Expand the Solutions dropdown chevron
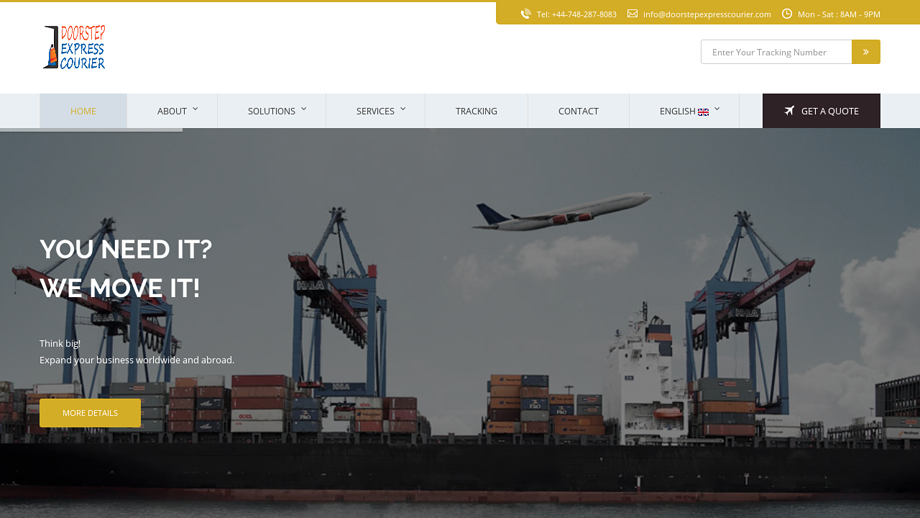Image resolution: width=920 pixels, height=518 pixels. [304, 109]
